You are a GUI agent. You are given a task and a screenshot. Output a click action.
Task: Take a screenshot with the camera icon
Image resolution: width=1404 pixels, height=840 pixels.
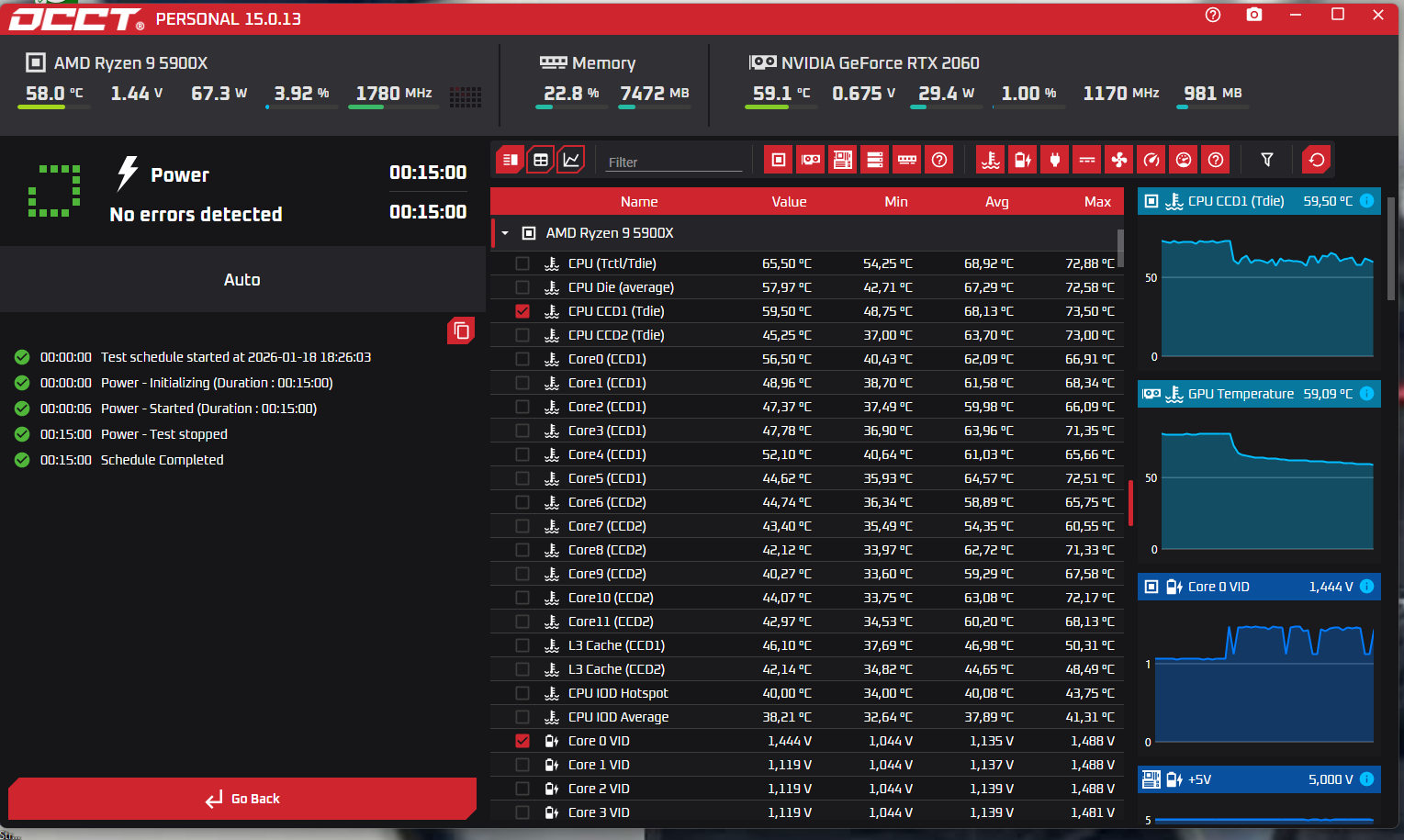click(x=1254, y=15)
